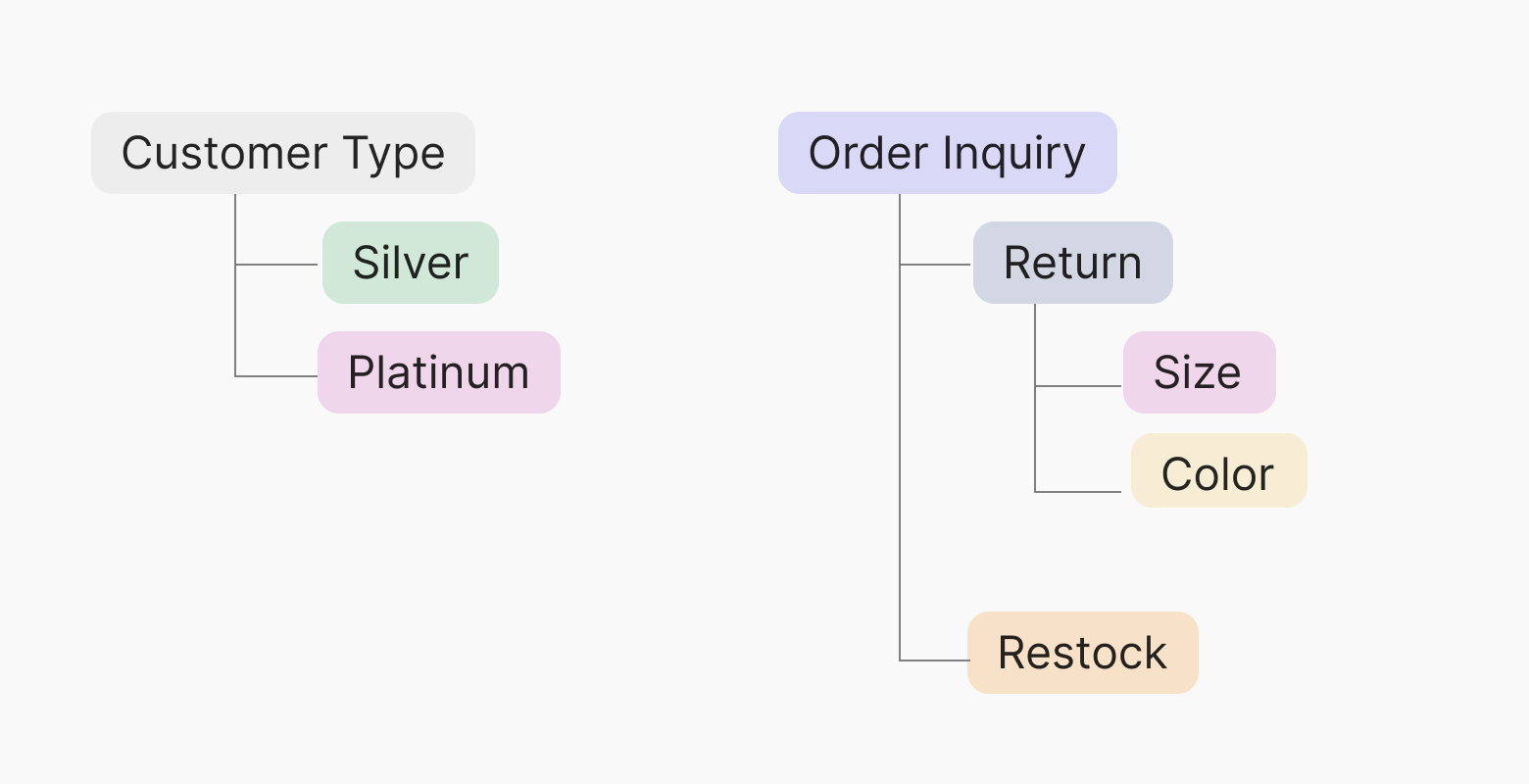Click the light gray root tag

pyautogui.click(x=282, y=153)
